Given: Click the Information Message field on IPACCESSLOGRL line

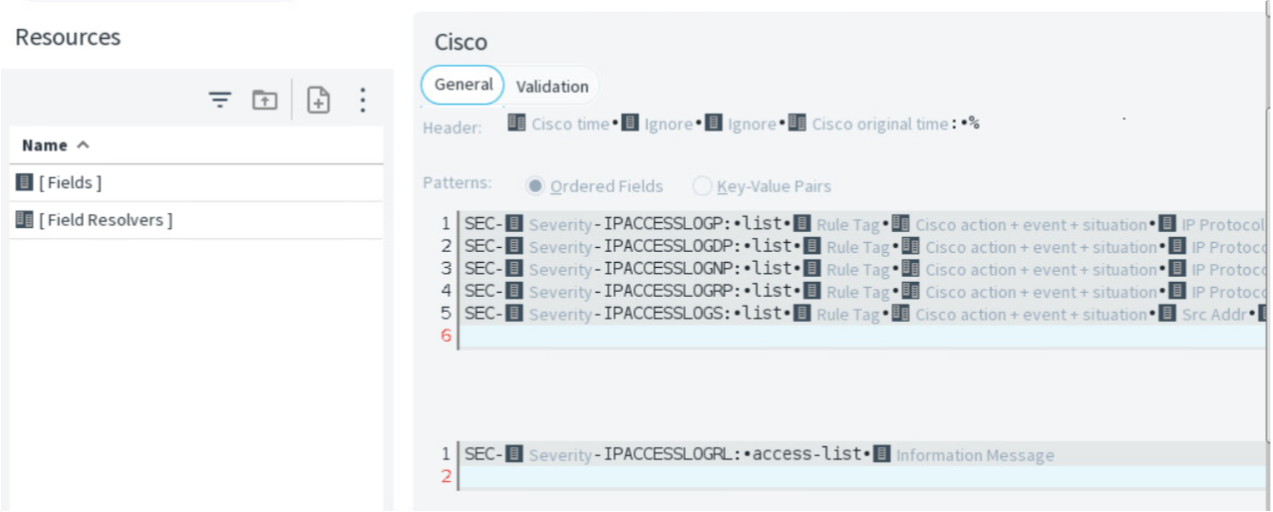Looking at the screenshot, I should coord(974,455).
